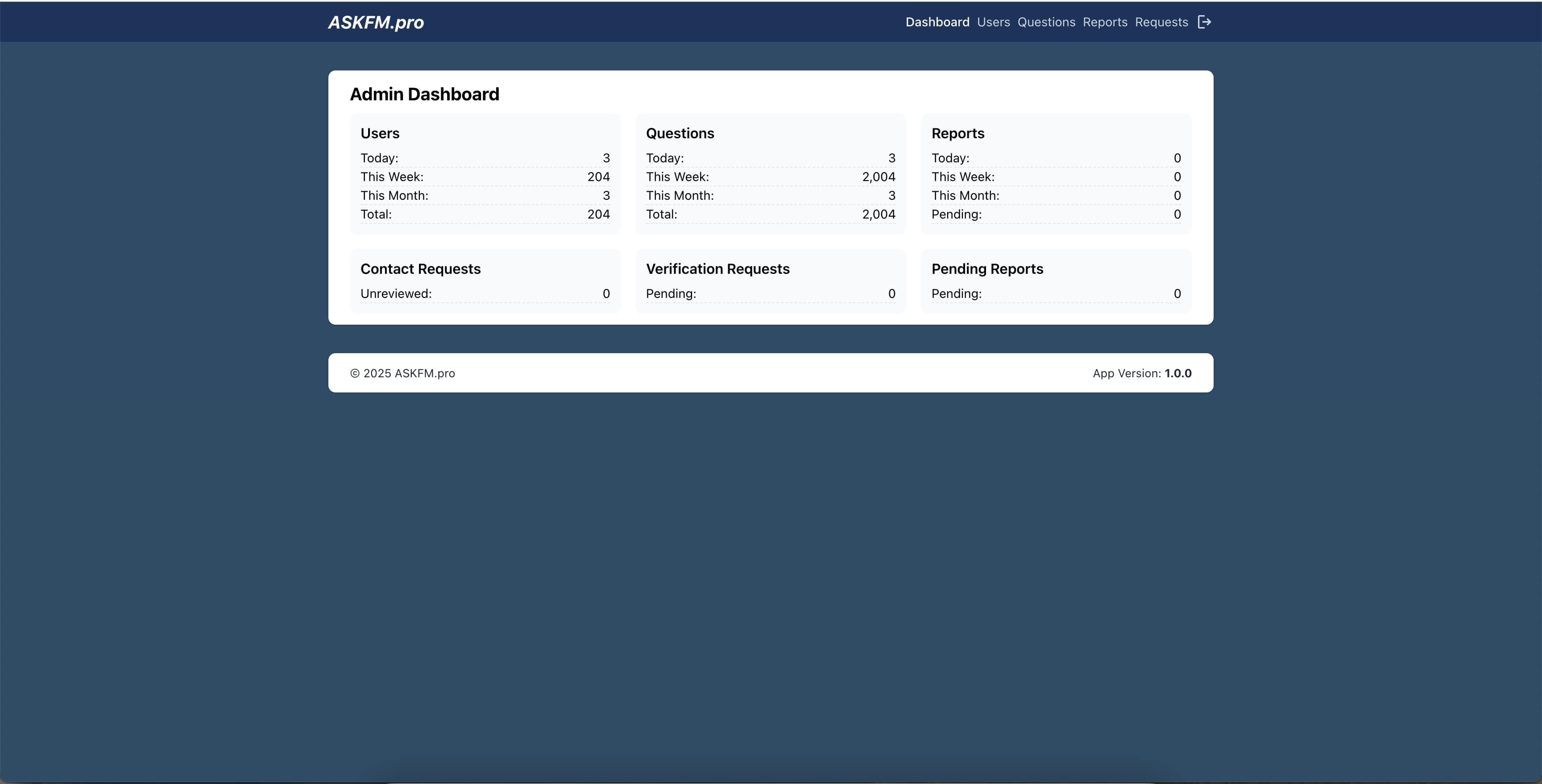Image resolution: width=1542 pixels, height=784 pixels.
Task: Open the Requests nav link
Action: click(1161, 22)
